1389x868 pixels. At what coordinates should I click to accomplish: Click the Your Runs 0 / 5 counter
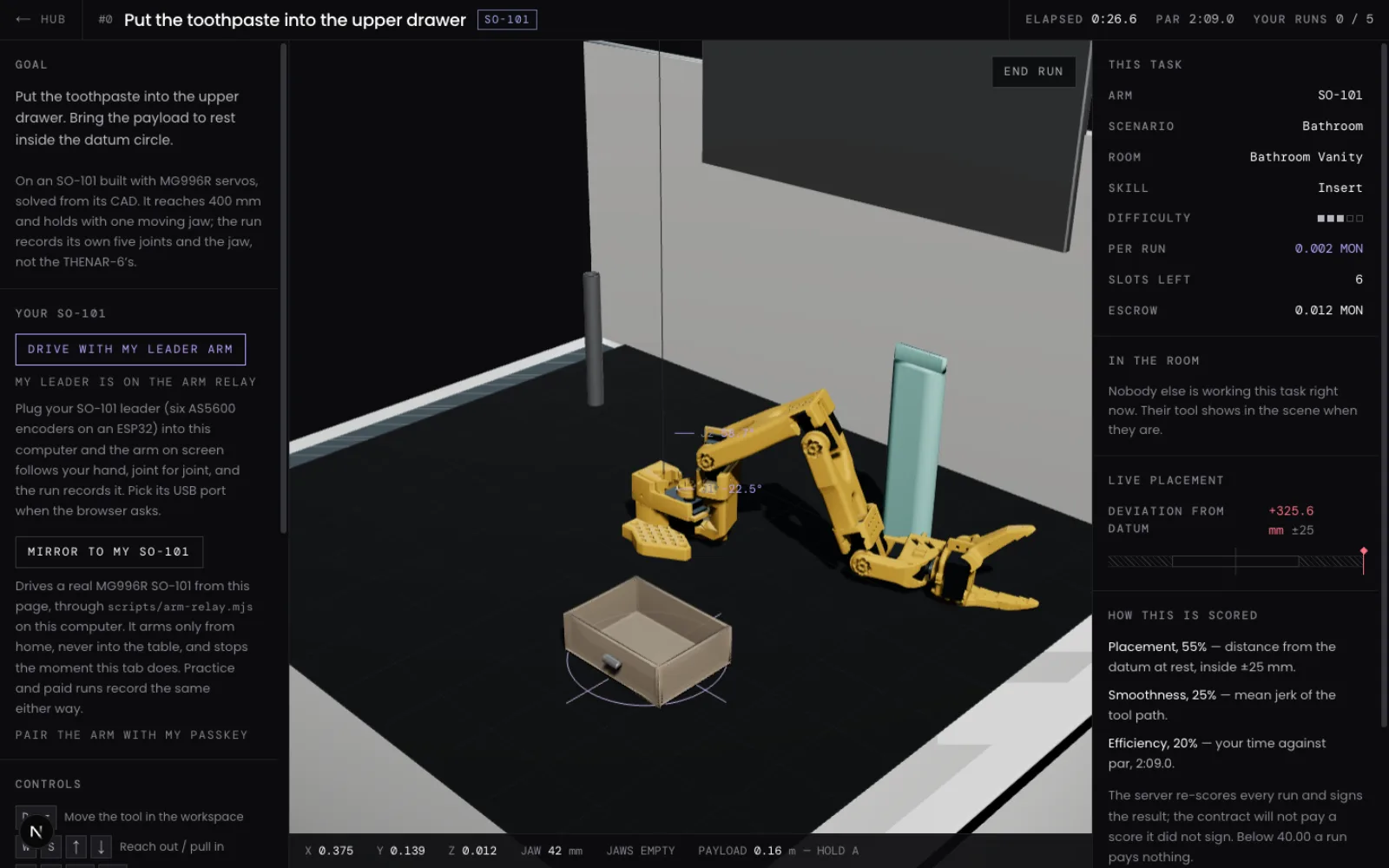[1313, 19]
